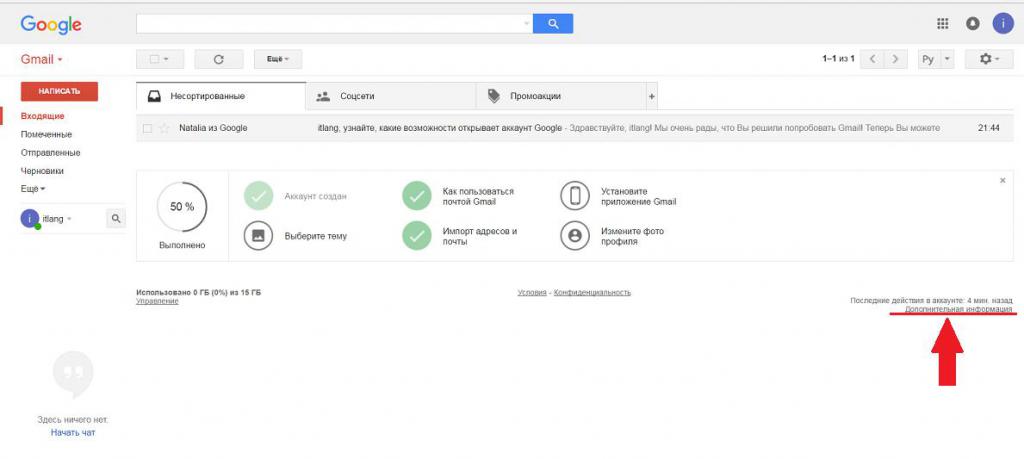Image resolution: width=1024 pixels, height=459 pixels.
Task: Expand the input language dropdown arrow
Action: click(948, 59)
